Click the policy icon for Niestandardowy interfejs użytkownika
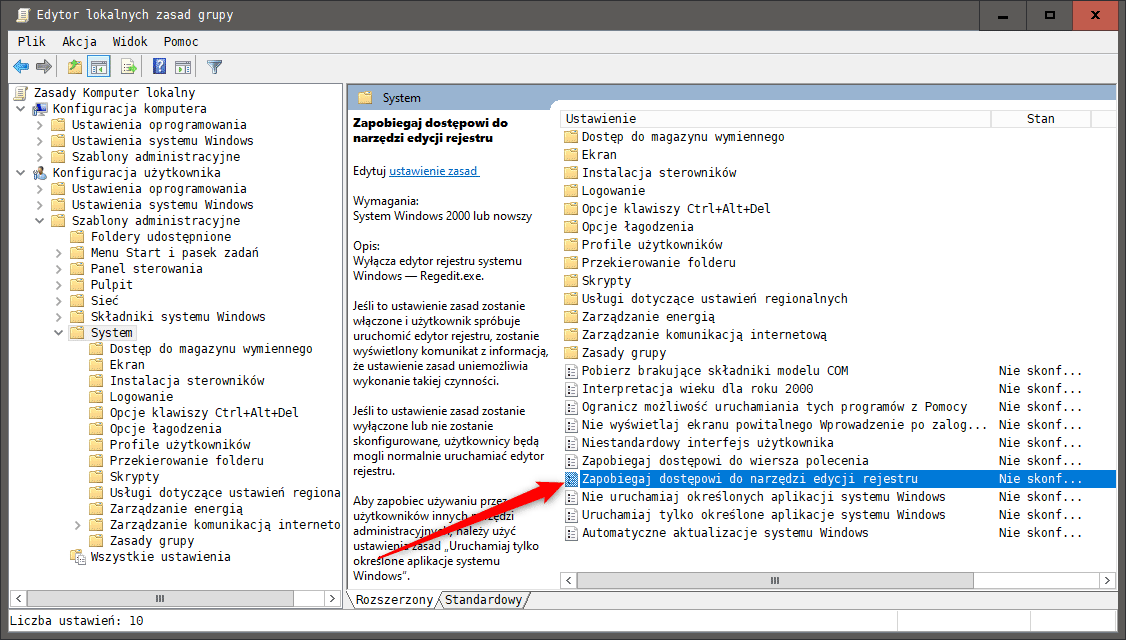 pos(571,443)
